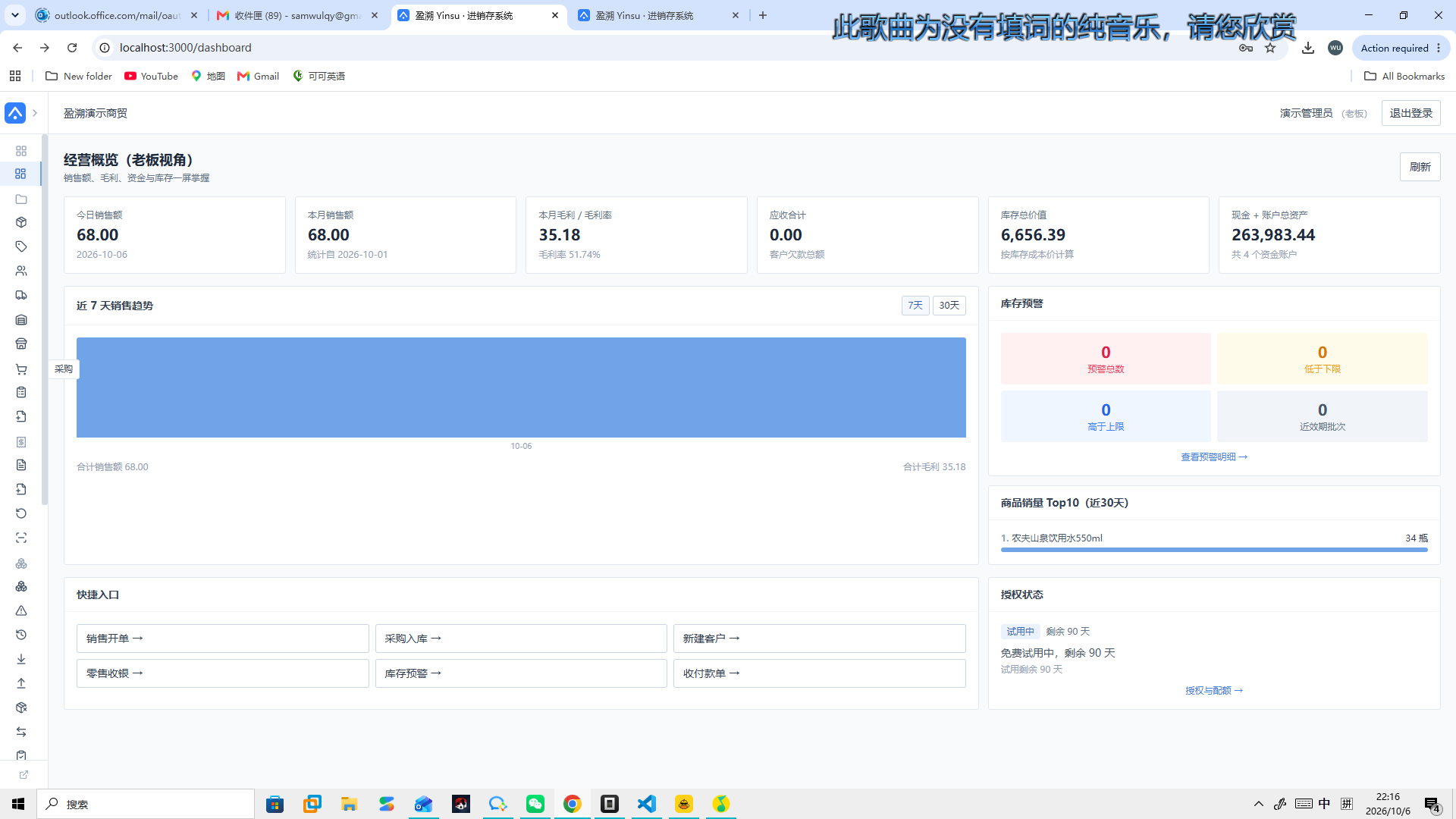Screen dimensions: 1456x819
Task: Click the 退出登录 logout button
Action: pos(1410,113)
